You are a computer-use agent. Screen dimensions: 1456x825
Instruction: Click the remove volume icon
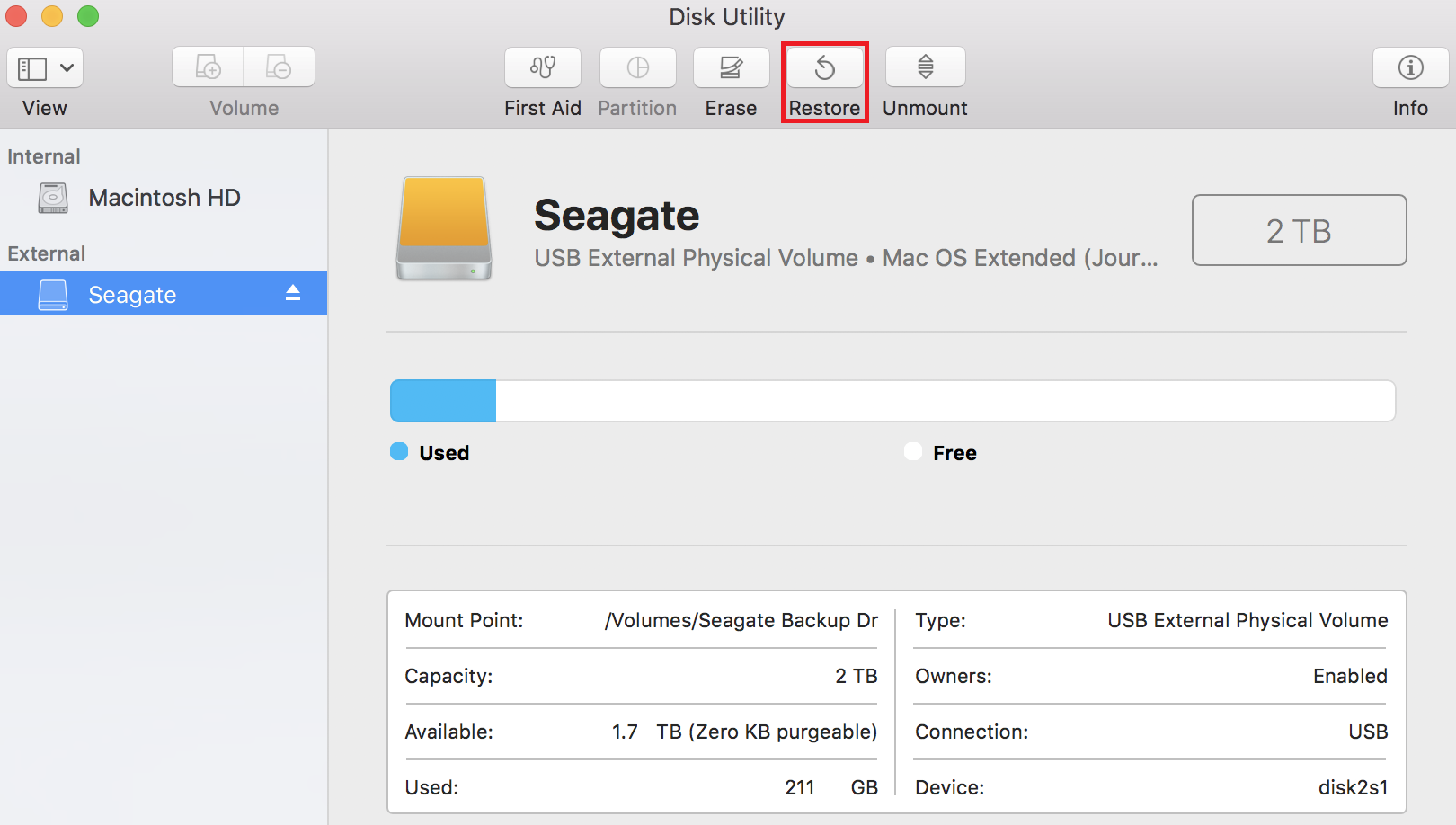pos(280,67)
